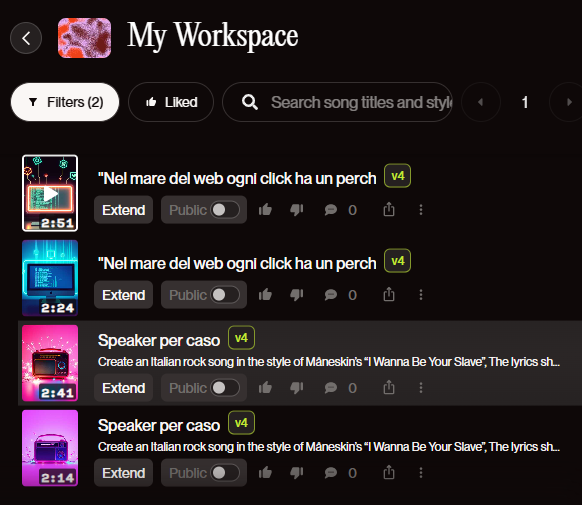Screen dimensions: 582x505
Task: Dislike the 2:24 "Nel mare del web" song
Action: [x=297, y=295]
